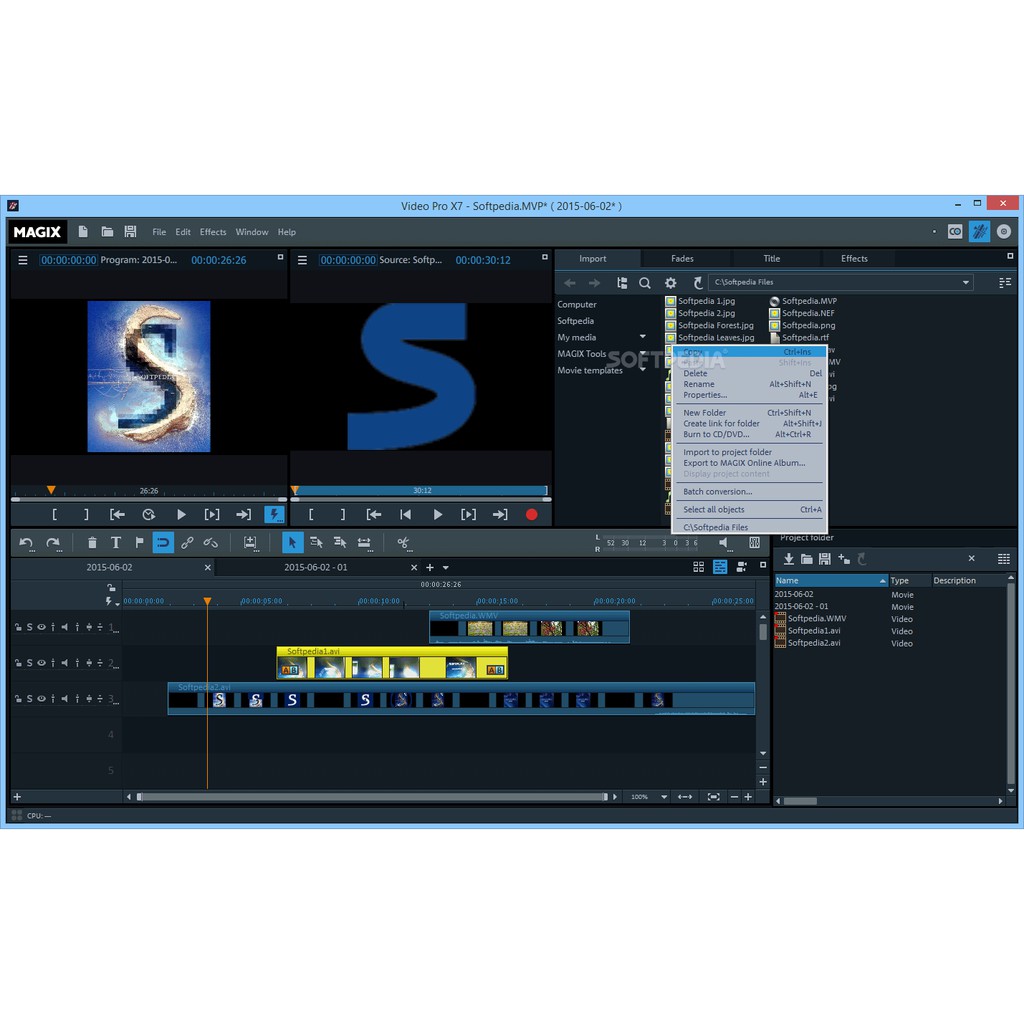1024x1024 pixels.
Task: Open the Effects menu in menu bar
Action: [x=213, y=232]
